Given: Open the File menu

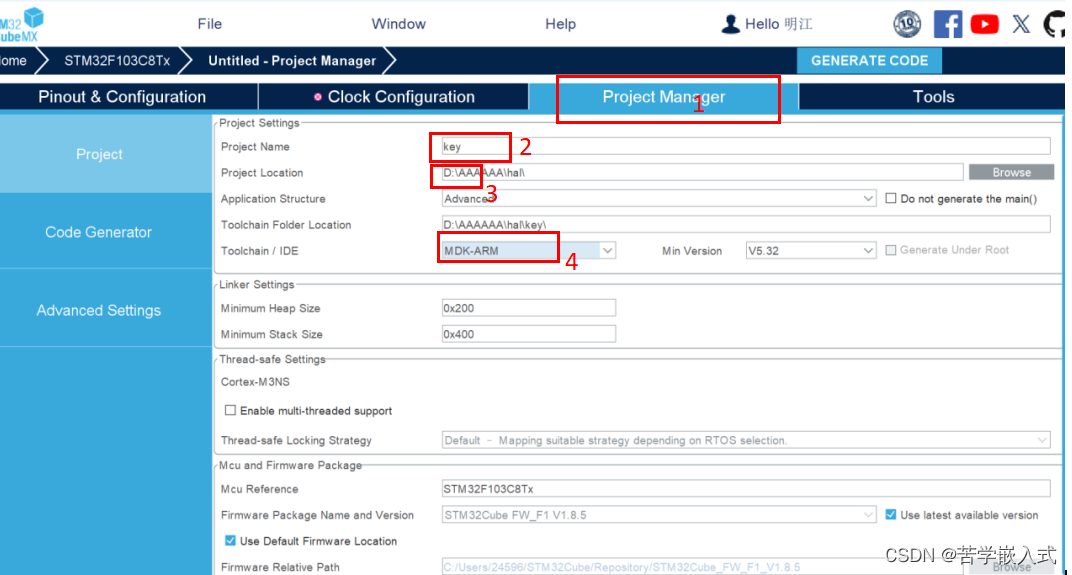Looking at the screenshot, I should [209, 24].
